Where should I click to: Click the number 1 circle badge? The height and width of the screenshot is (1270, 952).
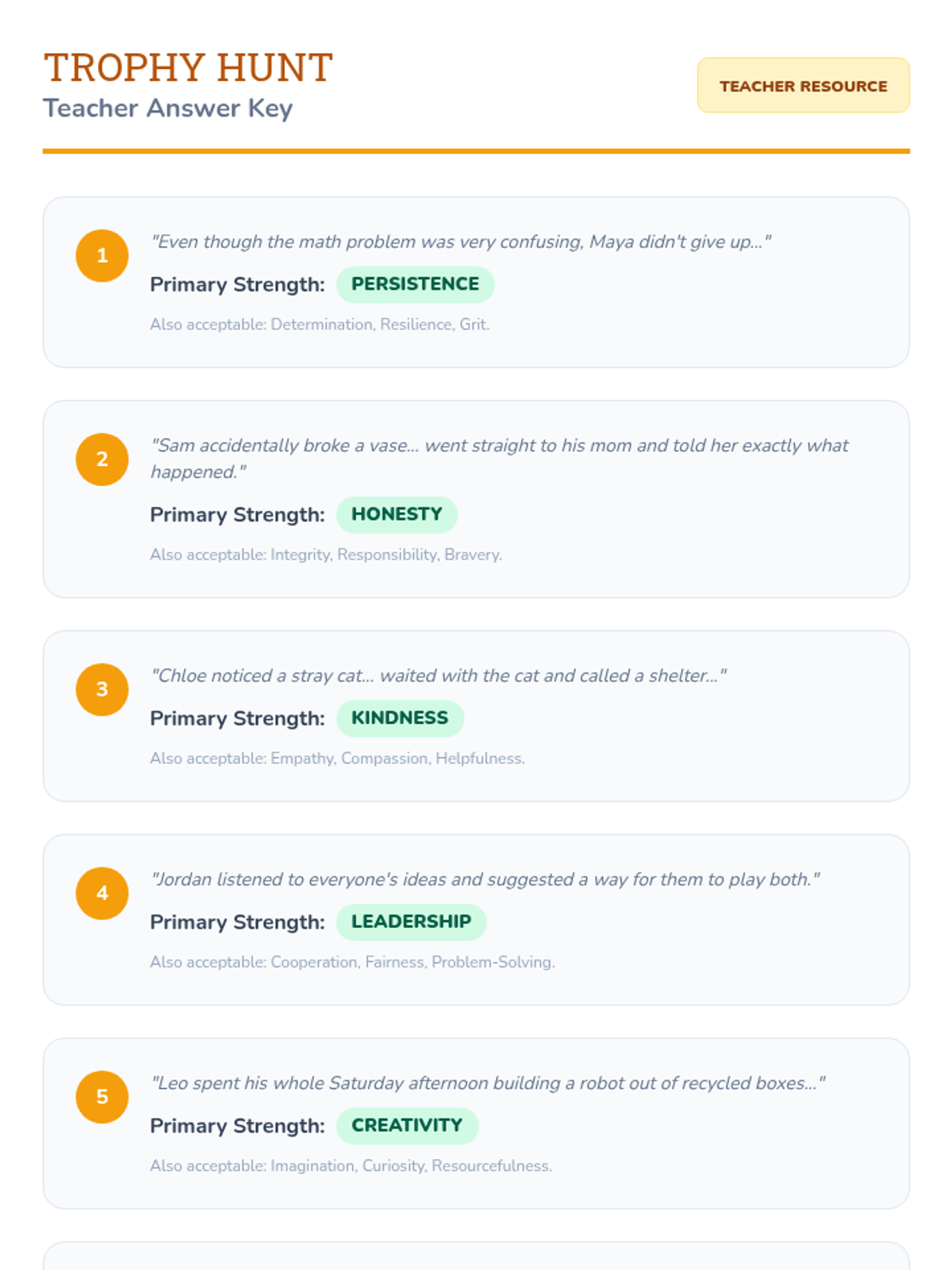(102, 256)
